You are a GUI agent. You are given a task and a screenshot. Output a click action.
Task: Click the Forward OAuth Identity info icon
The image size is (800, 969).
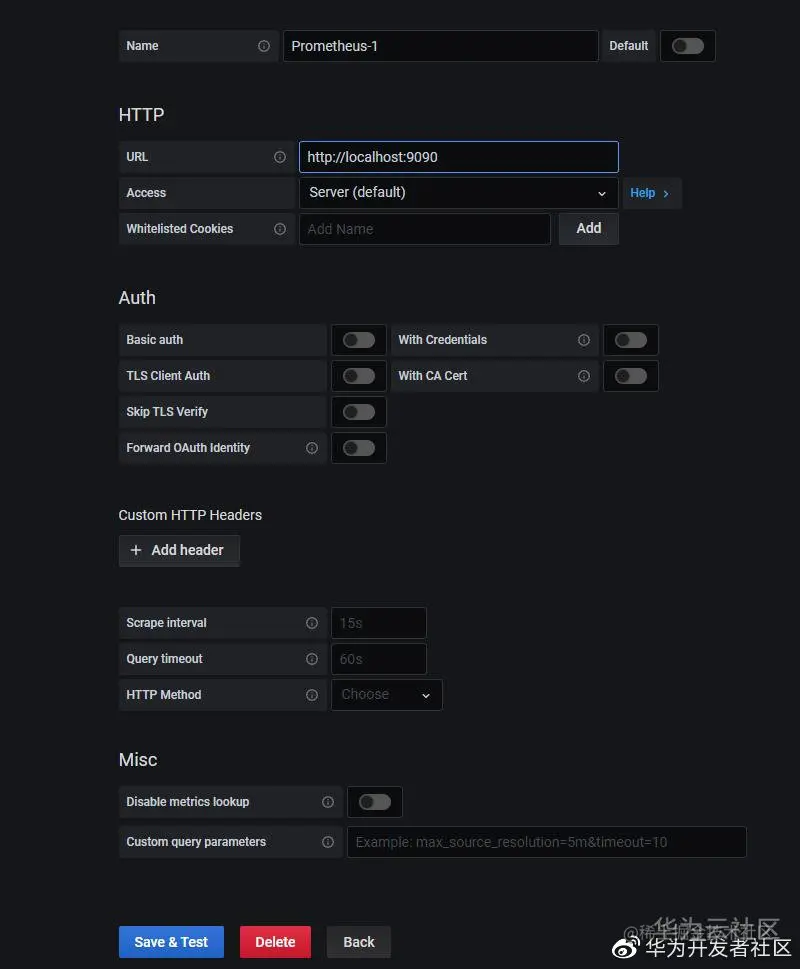[x=312, y=448]
